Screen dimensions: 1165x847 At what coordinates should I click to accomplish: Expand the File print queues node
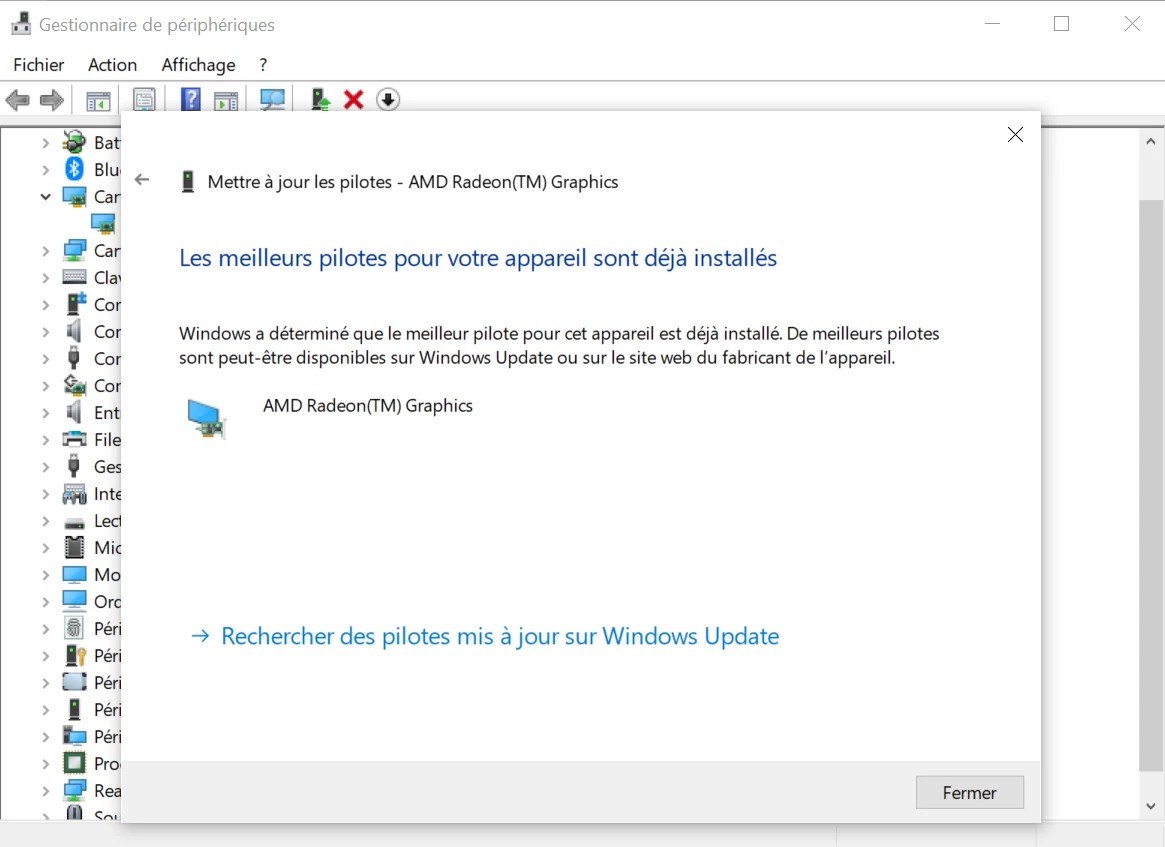tap(45, 440)
